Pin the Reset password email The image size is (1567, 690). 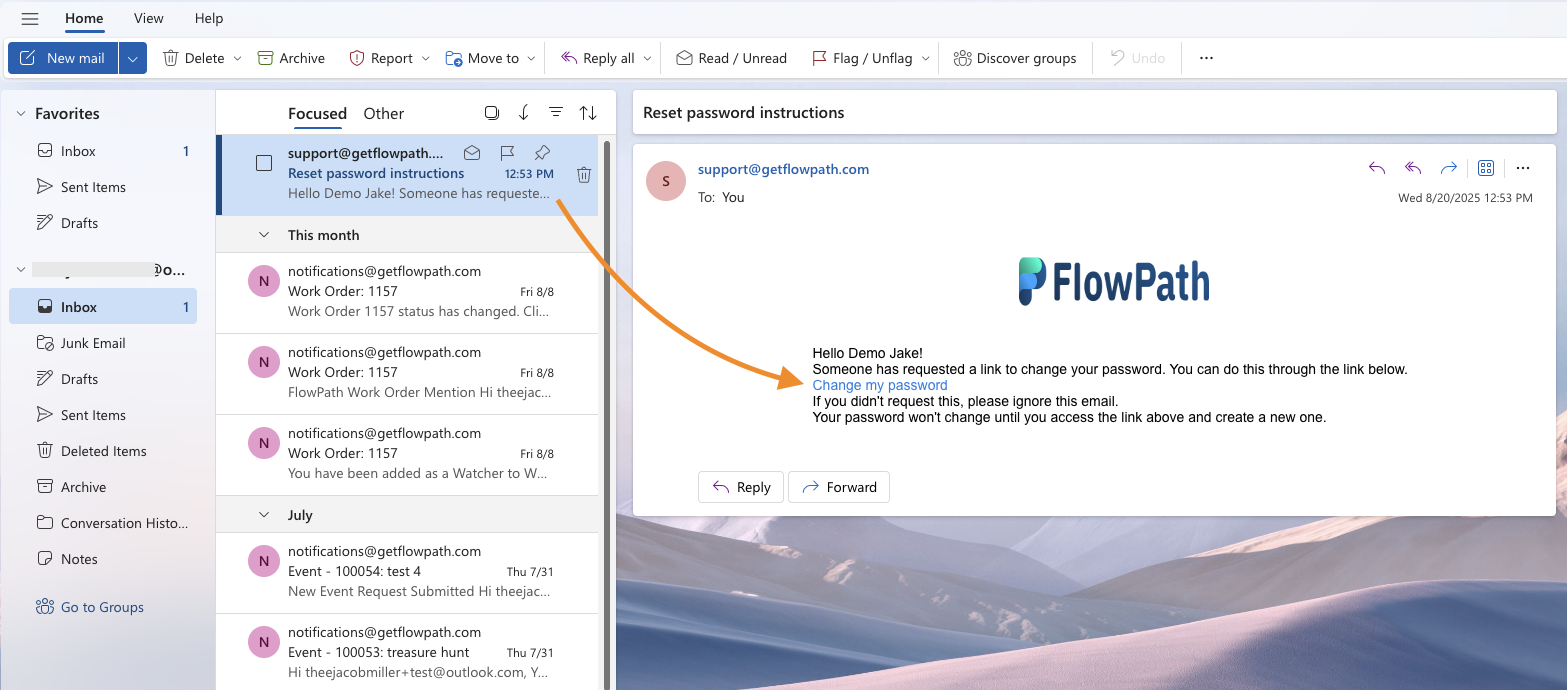[x=542, y=153]
